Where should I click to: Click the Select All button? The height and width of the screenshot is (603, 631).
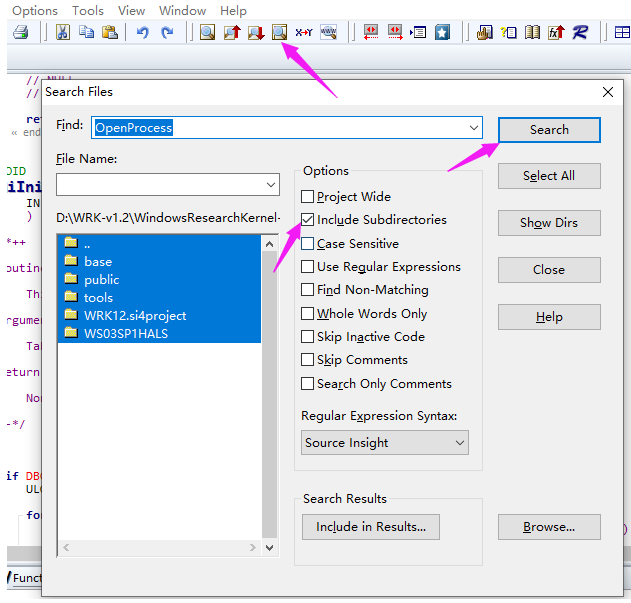click(x=549, y=176)
